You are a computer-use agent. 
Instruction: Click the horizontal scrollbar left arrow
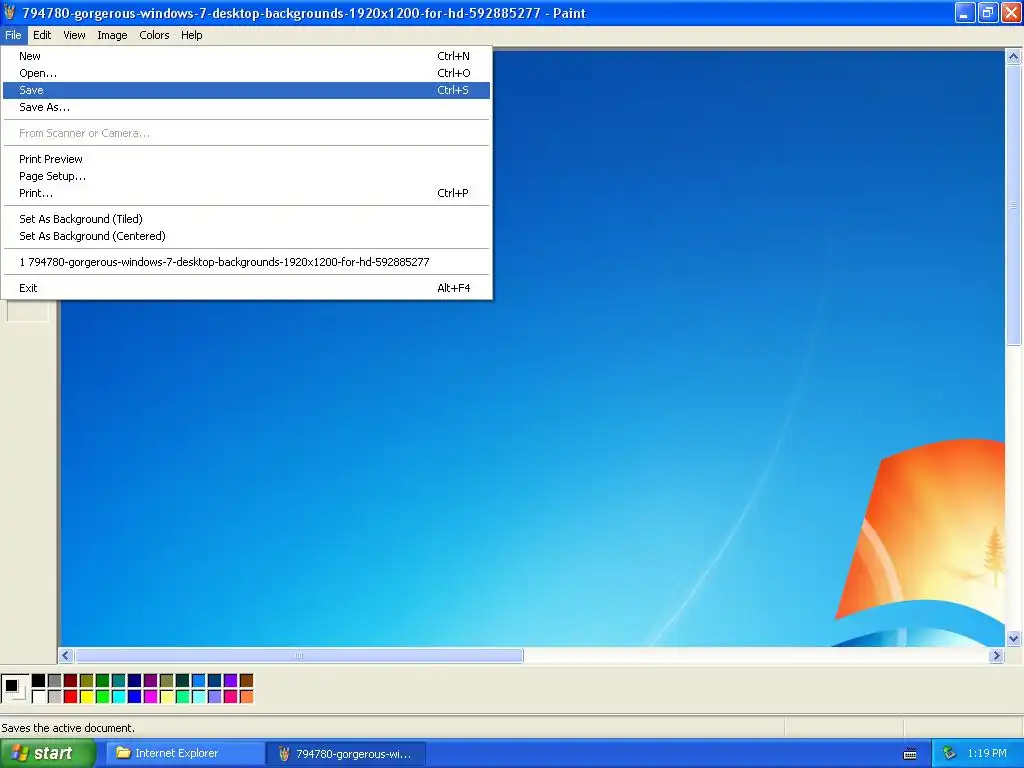[65, 655]
